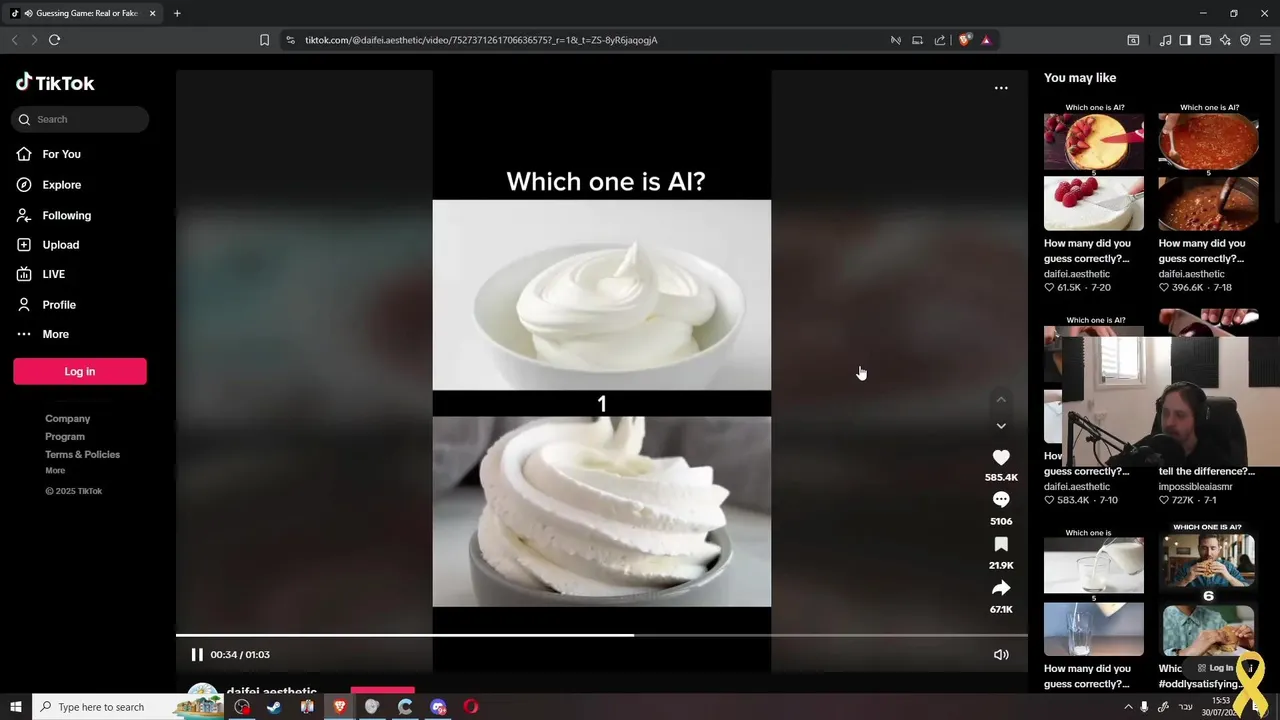The image size is (1280, 720).
Task: Go to next video with down chevron
Action: [x=1001, y=426]
